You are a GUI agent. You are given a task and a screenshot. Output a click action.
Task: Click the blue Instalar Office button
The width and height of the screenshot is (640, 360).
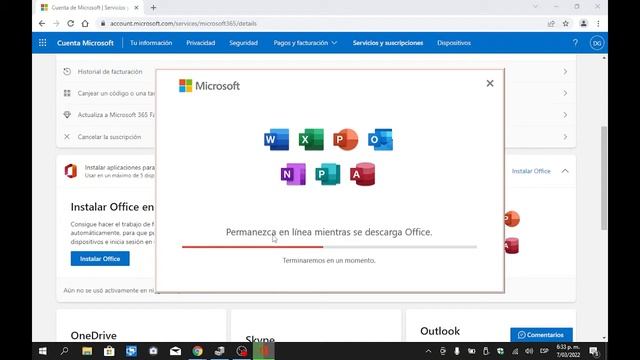100,259
